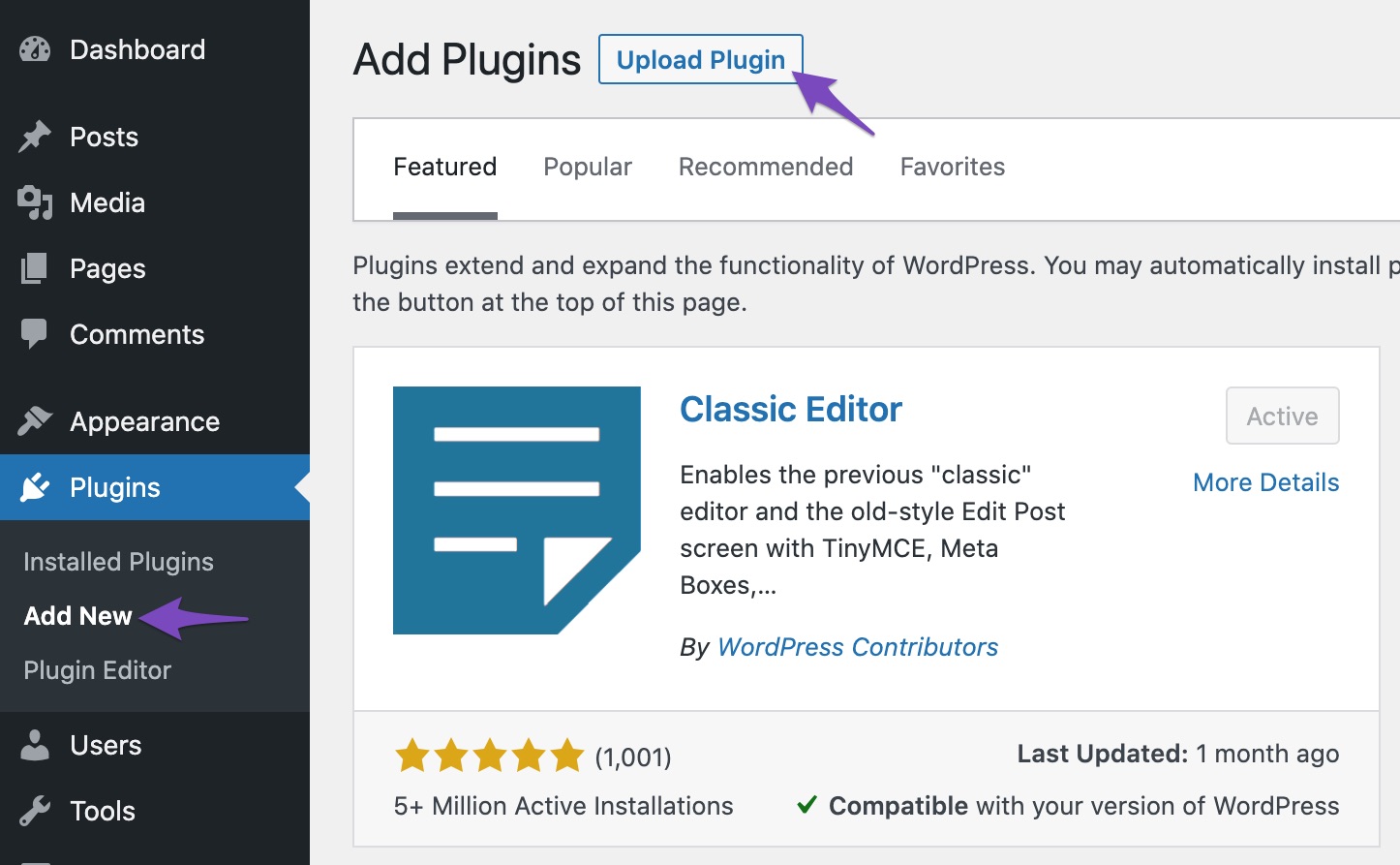
Task: Click the Pages document icon
Action: click(34, 268)
